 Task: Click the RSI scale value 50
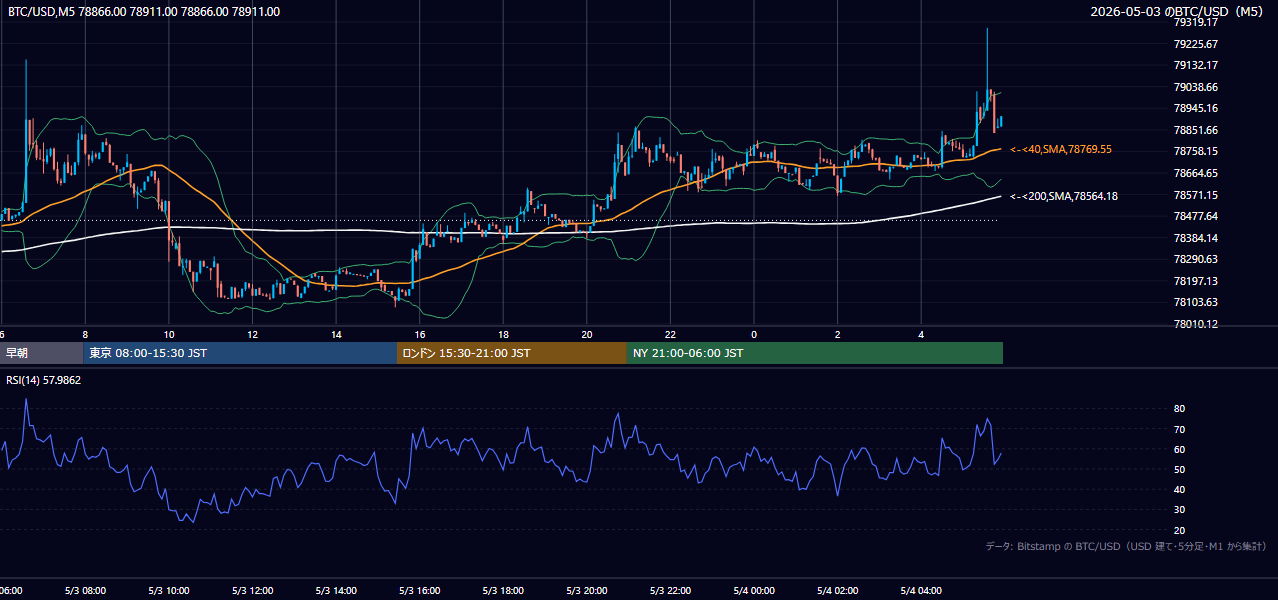click(1179, 469)
